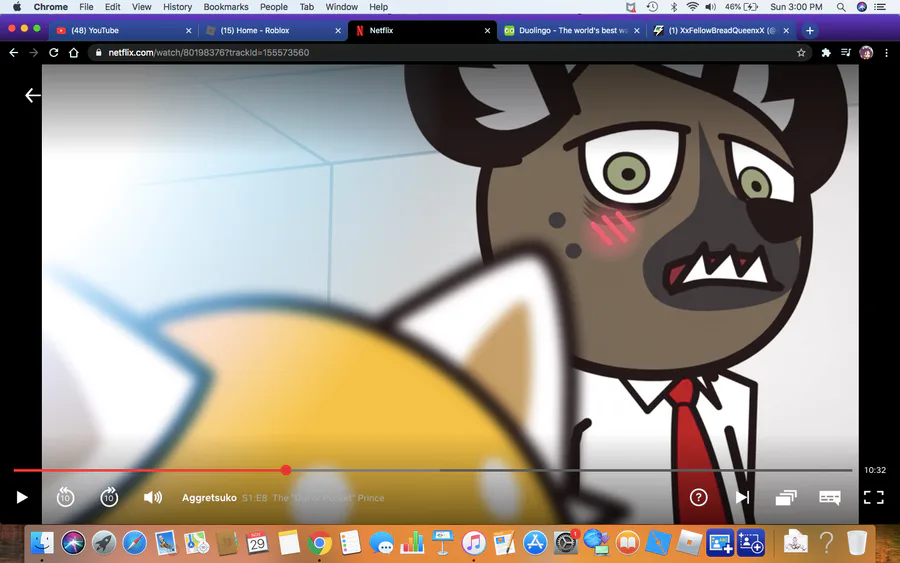Screen dimensions: 900x563
Task: Open the View menu
Action: 141,7
